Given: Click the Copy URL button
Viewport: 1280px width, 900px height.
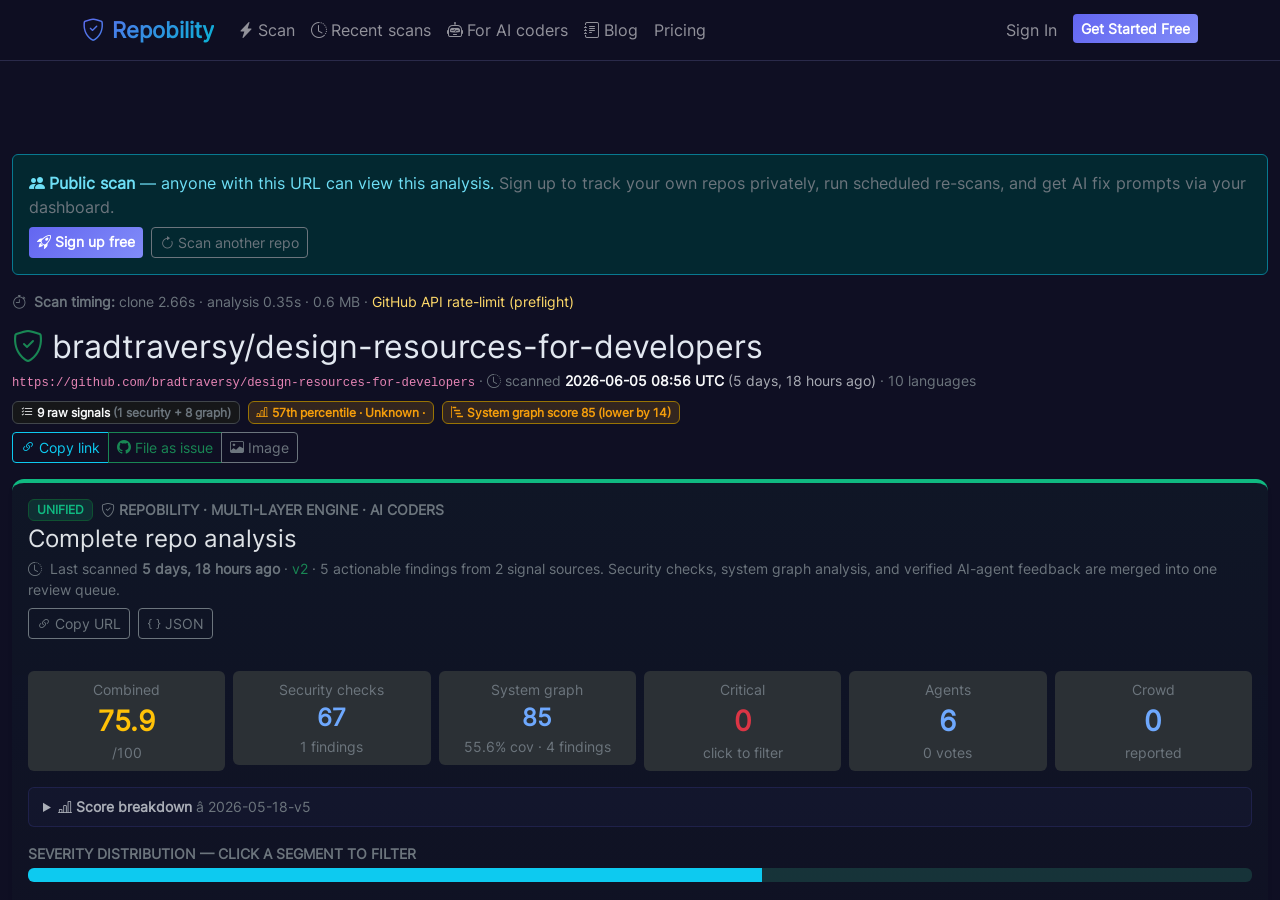Looking at the screenshot, I should click(x=79, y=623).
